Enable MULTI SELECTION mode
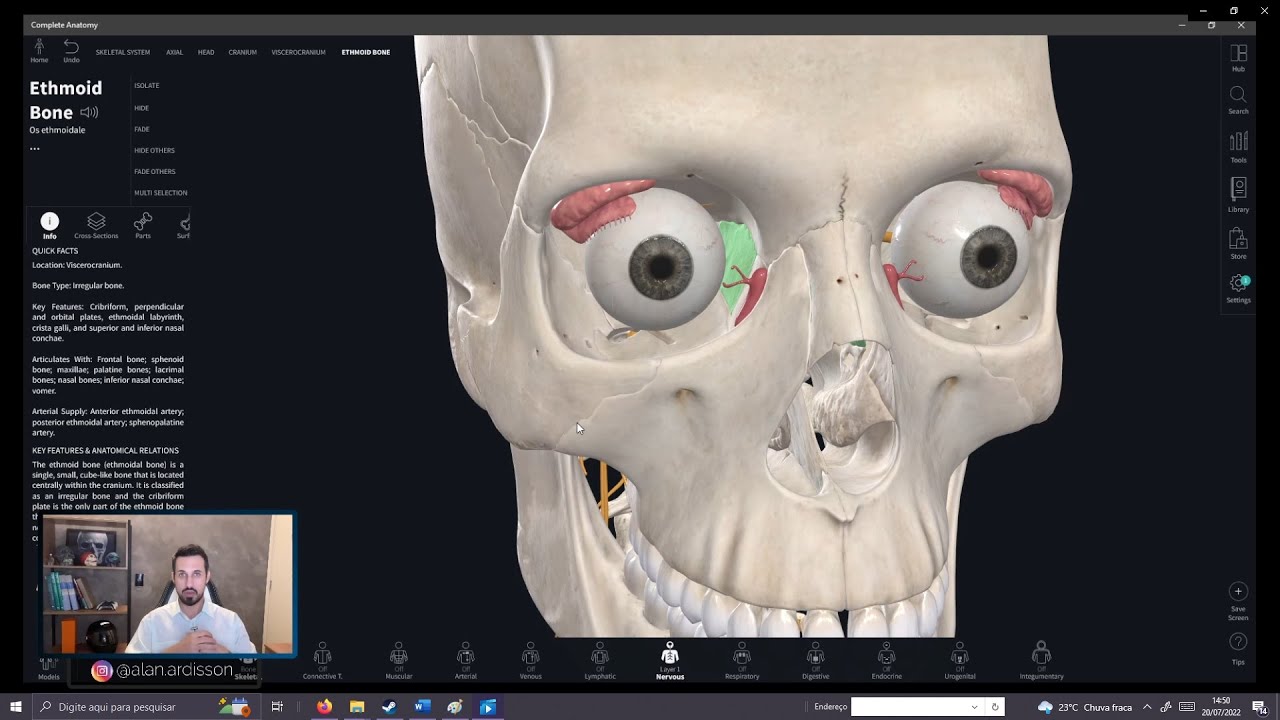Screen dimensions: 1280x720 tap(161, 193)
